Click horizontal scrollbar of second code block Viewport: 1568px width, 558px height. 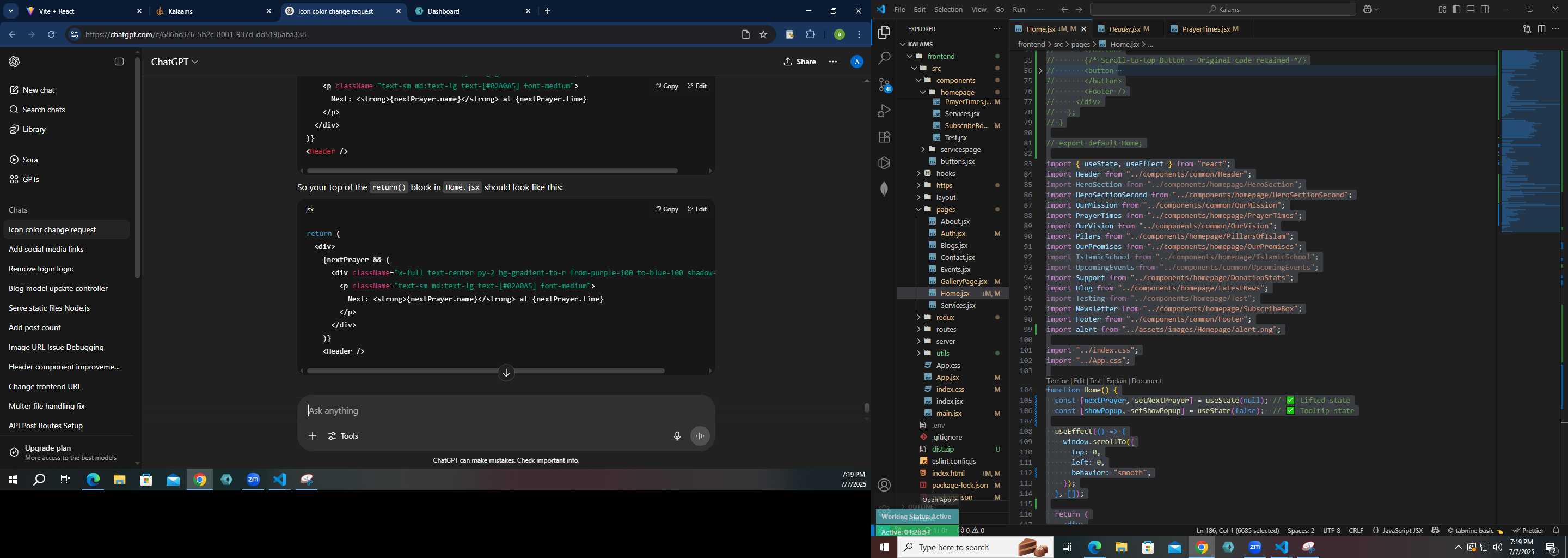[x=485, y=371]
